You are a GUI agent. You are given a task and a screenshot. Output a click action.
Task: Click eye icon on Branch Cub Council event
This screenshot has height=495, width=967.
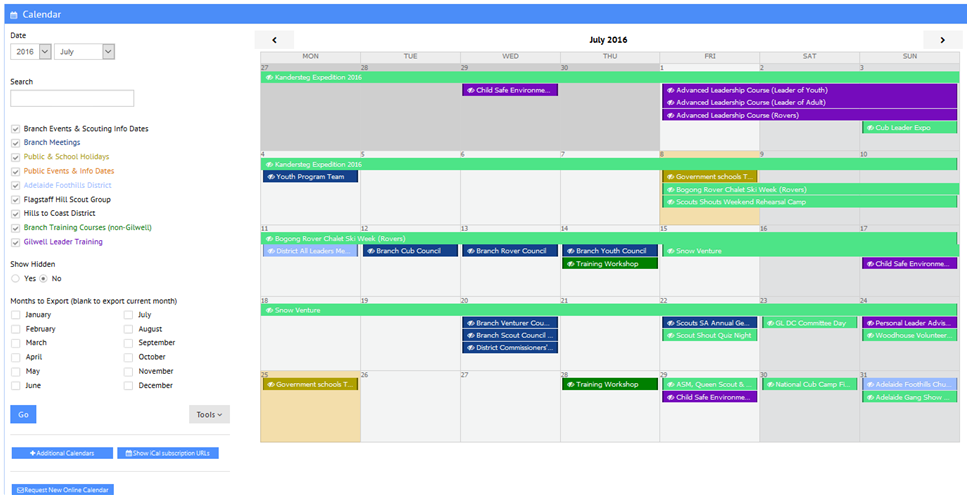370,251
